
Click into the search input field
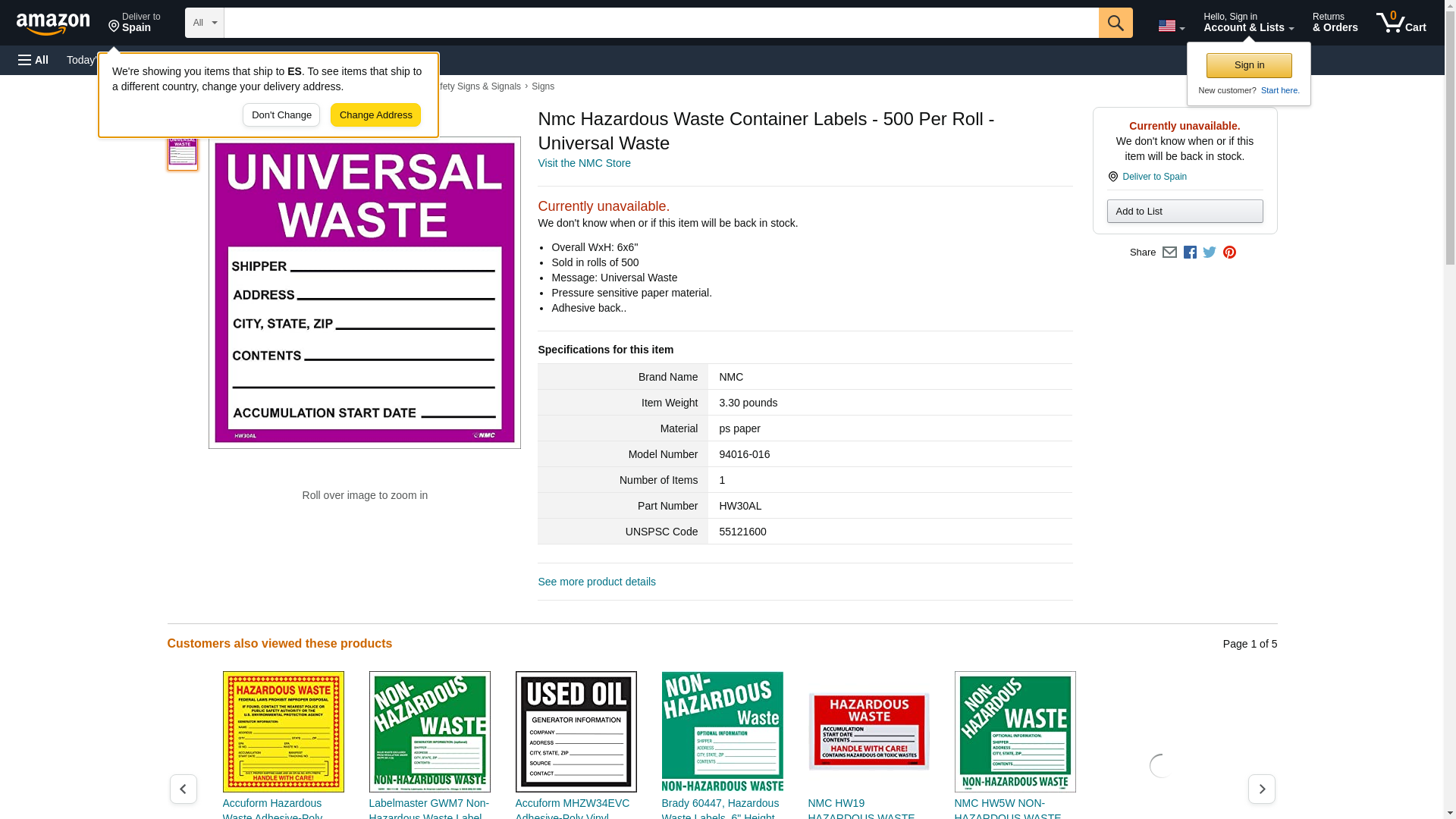(x=660, y=23)
